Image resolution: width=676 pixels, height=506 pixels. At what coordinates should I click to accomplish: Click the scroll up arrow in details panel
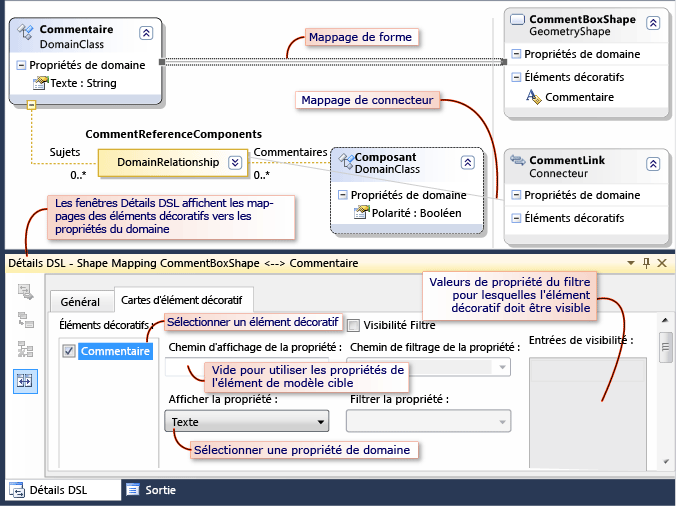[665, 320]
